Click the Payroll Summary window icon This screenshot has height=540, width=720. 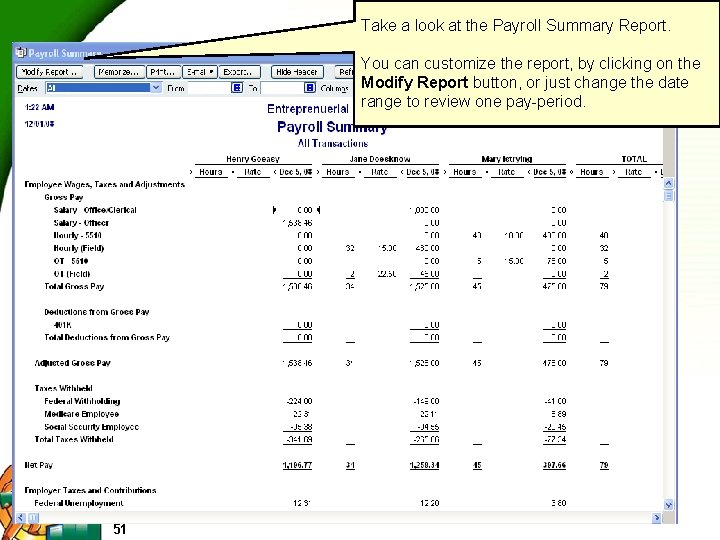click(x=21, y=52)
